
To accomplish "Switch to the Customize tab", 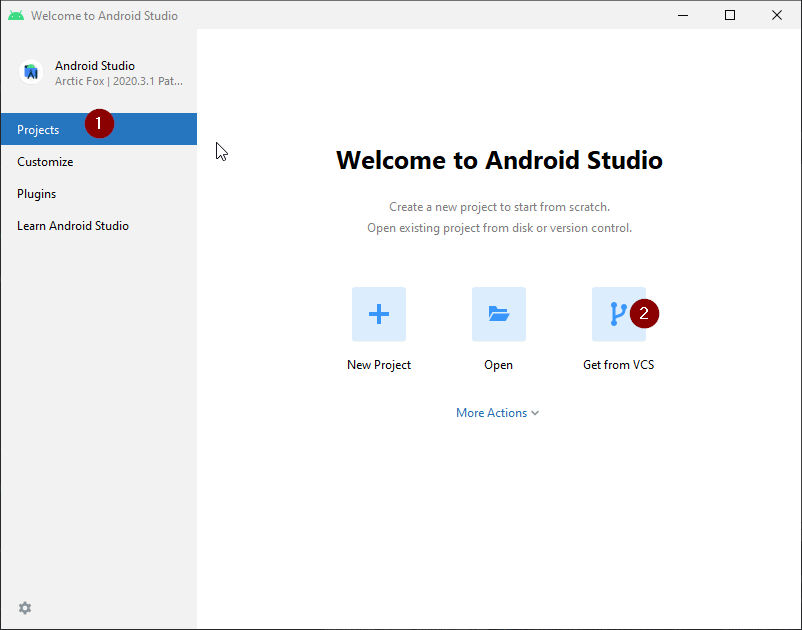I will pos(99,162).
